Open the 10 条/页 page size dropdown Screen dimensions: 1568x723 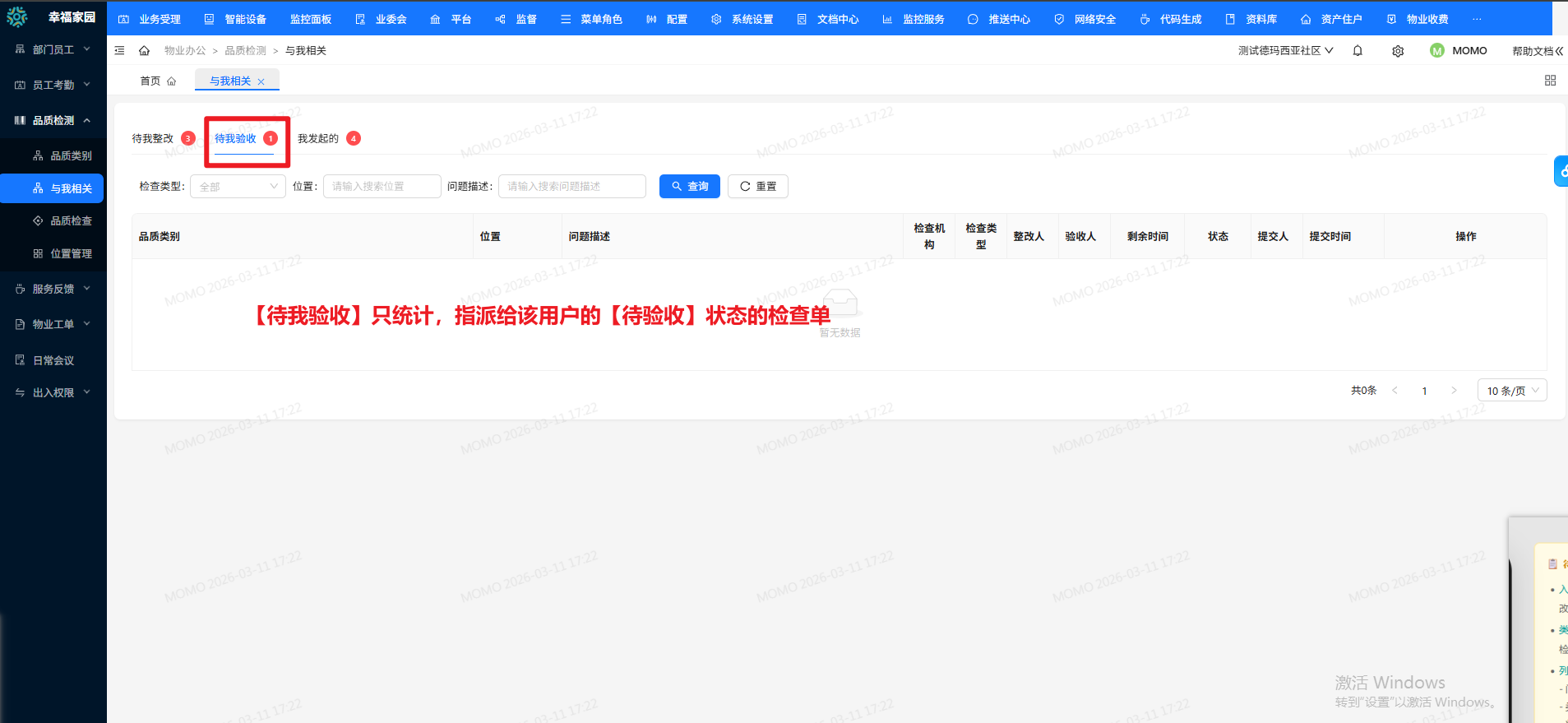tap(1512, 391)
